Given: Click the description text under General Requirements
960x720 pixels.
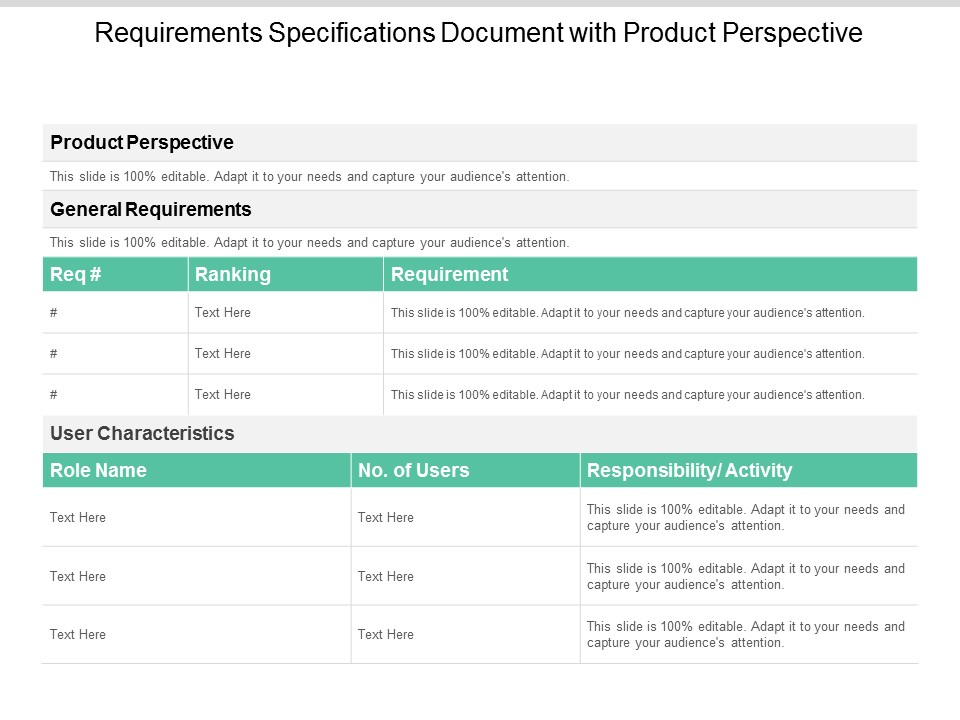Looking at the screenshot, I should (x=309, y=243).
